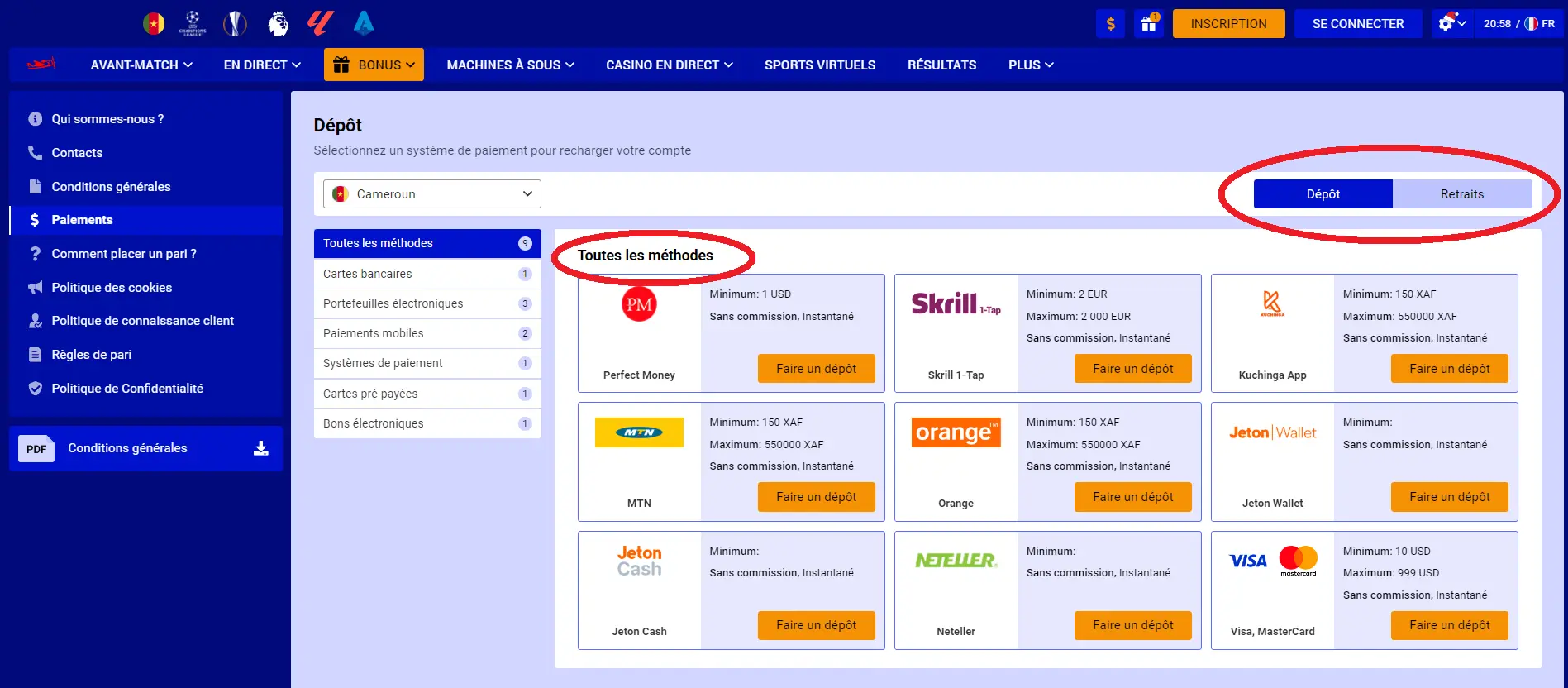Download the Conditions générales PDF

260,448
